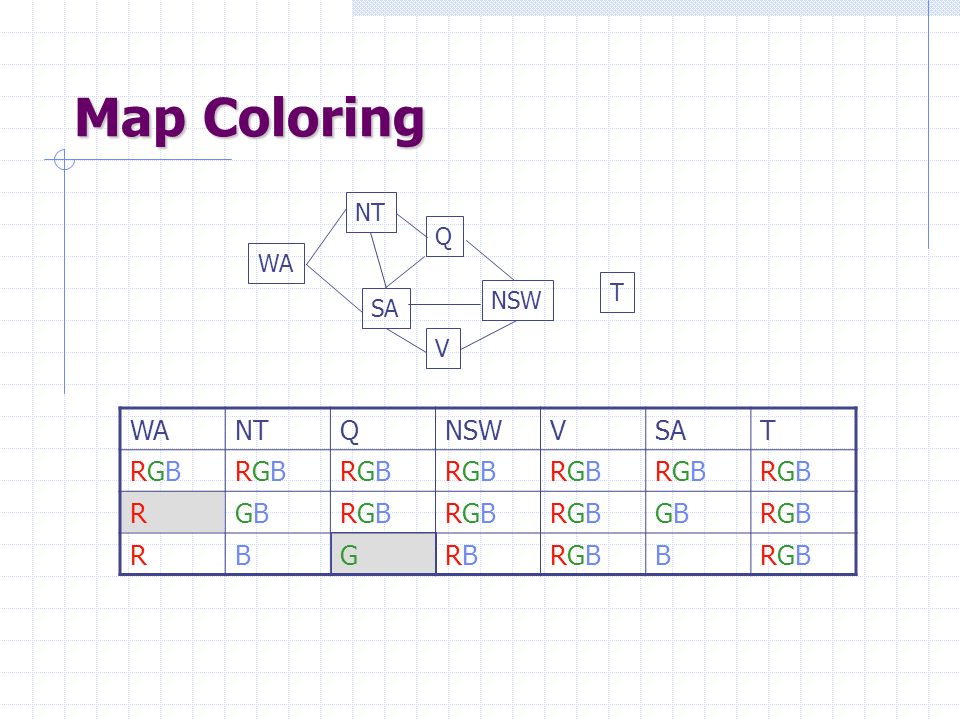Click the gray-shaded R cell in WA column
This screenshot has width=960, height=720.
coord(173,512)
